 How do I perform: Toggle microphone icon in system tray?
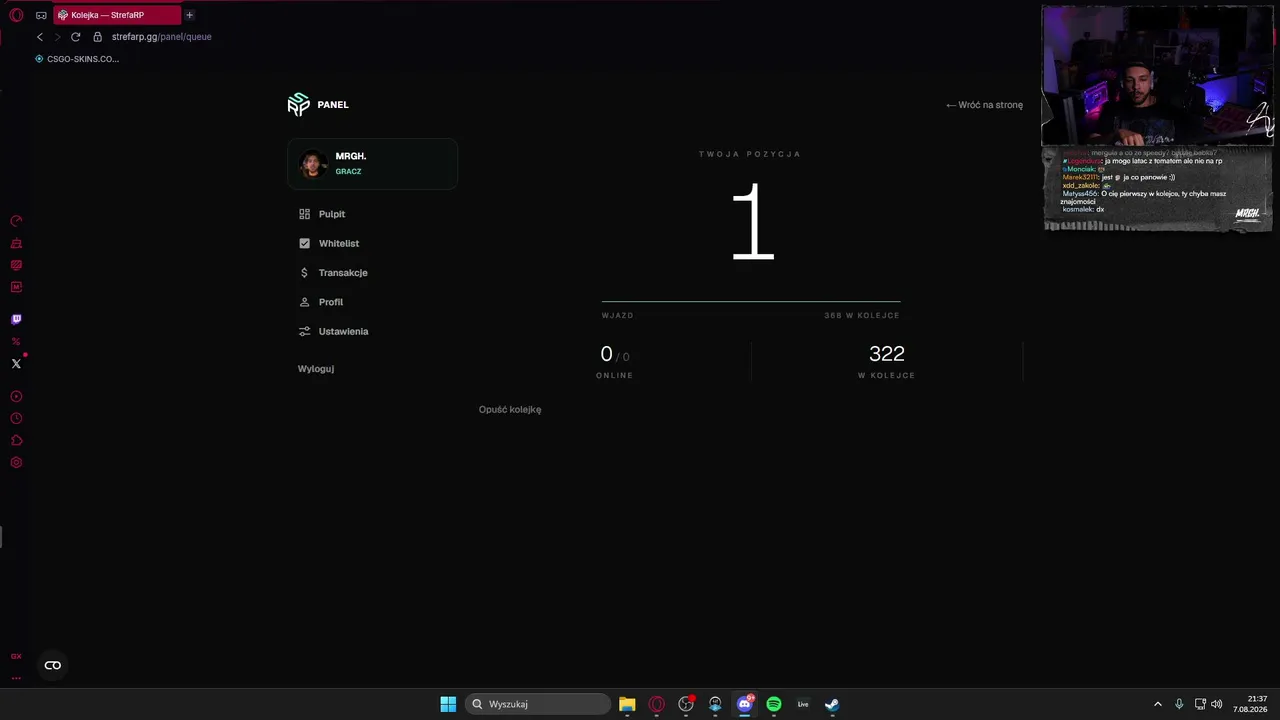coord(1180,704)
